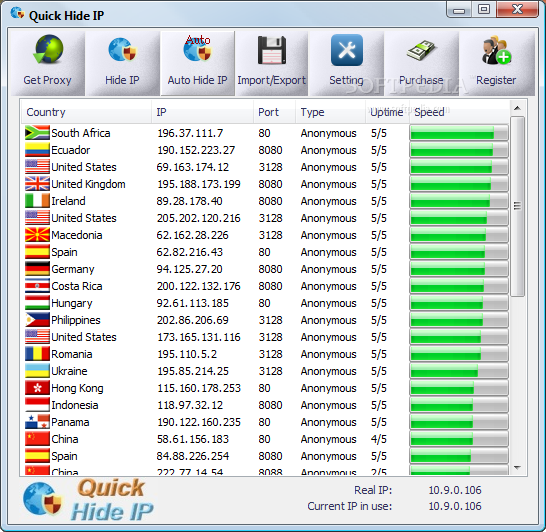This screenshot has width=546, height=532.
Task: Click IP 202.86.206.69
Action: (x=192, y=320)
